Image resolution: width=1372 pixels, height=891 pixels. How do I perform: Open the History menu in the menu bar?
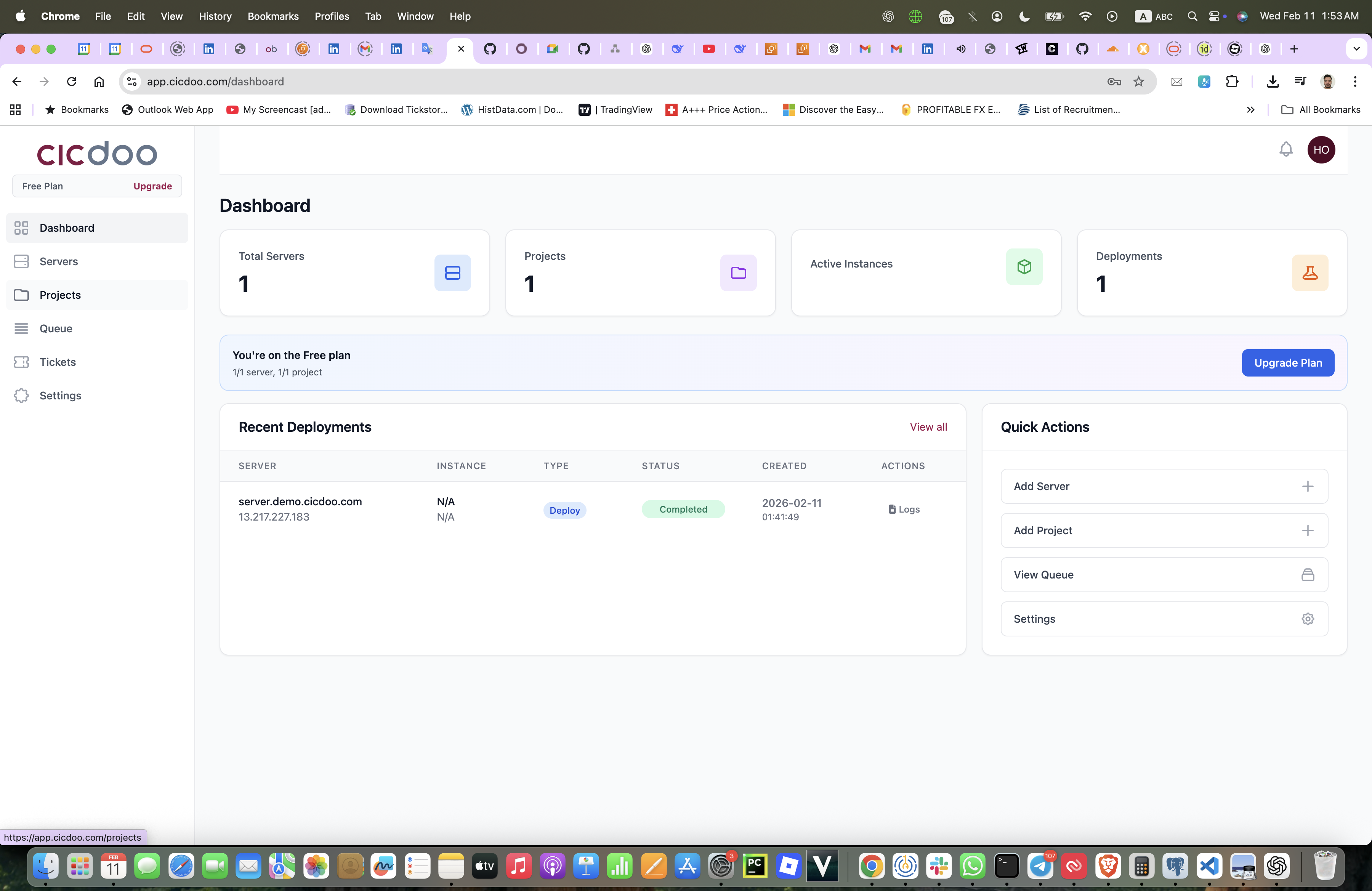click(x=215, y=16)
